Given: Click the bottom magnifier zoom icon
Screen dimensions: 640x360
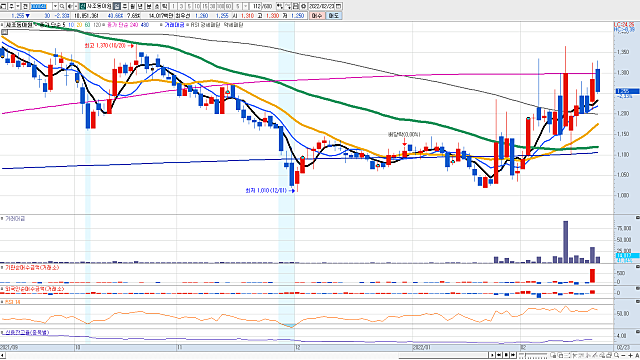Looking at the screenshot, I should (616, 356).
